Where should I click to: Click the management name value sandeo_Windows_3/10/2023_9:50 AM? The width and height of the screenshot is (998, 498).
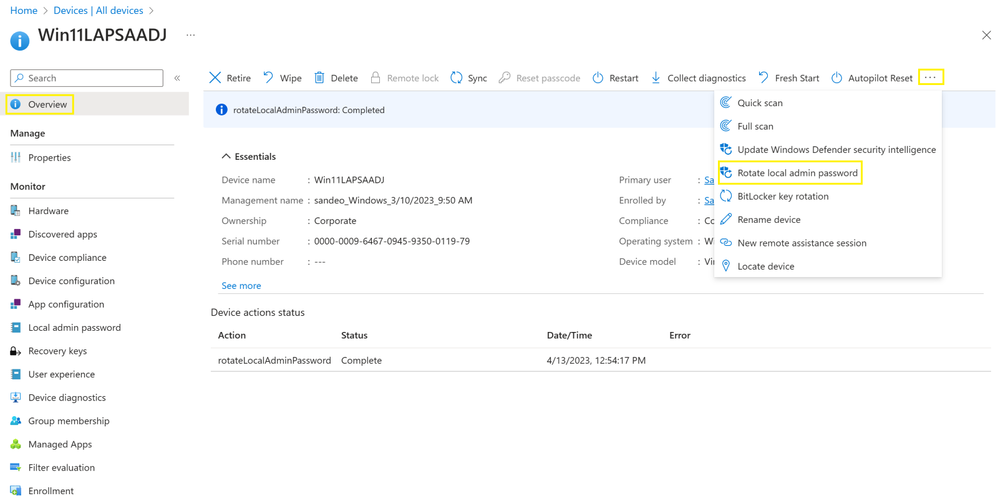pos(393,201)
